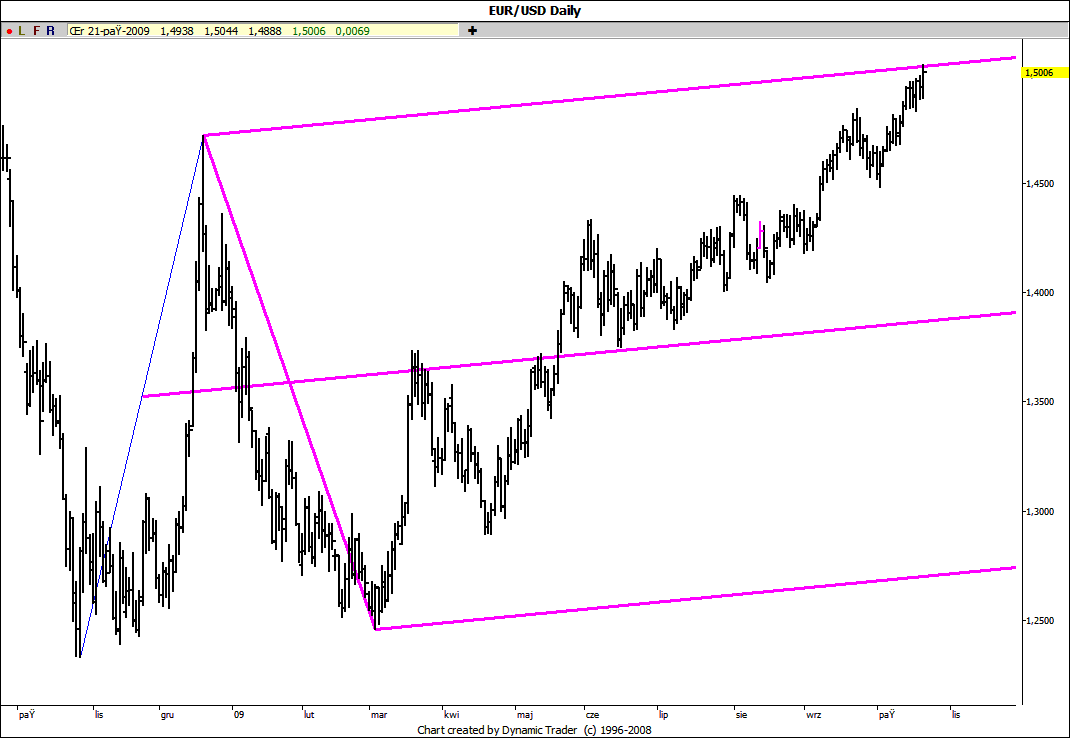Toggle the olive L letter icon
1070x738 pixels.
(x=22, y=31)
